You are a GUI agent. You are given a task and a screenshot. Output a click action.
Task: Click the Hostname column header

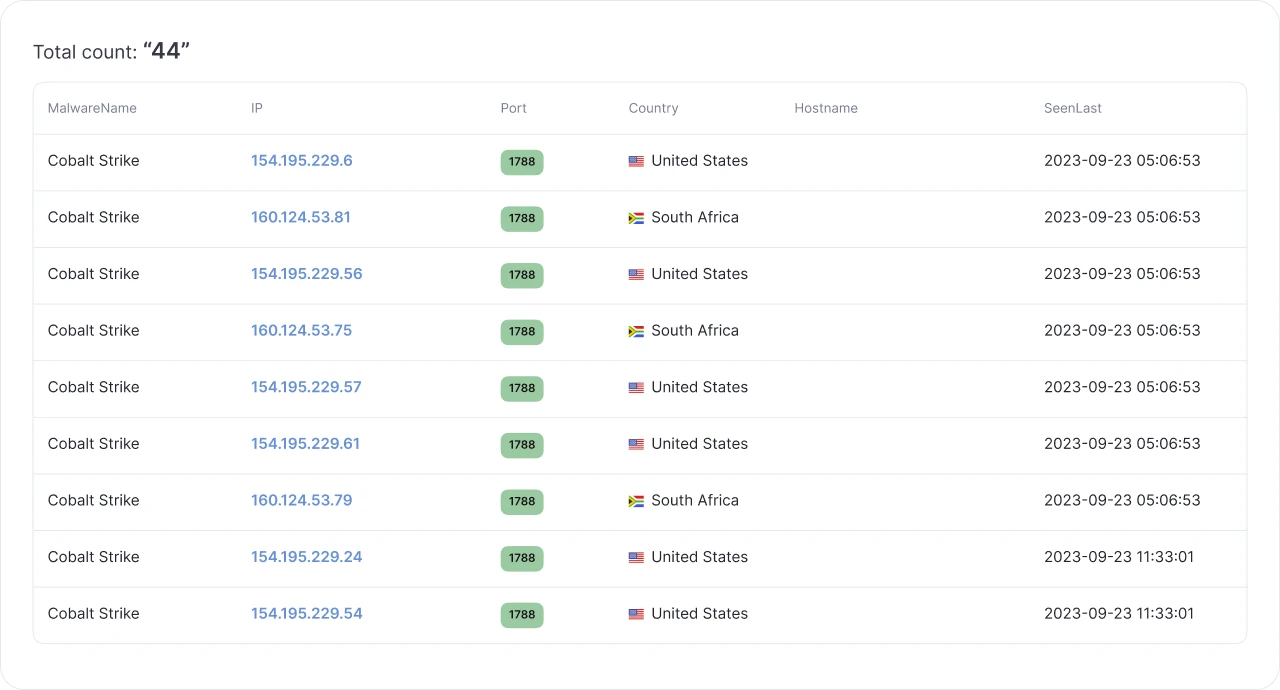[825, 108]
